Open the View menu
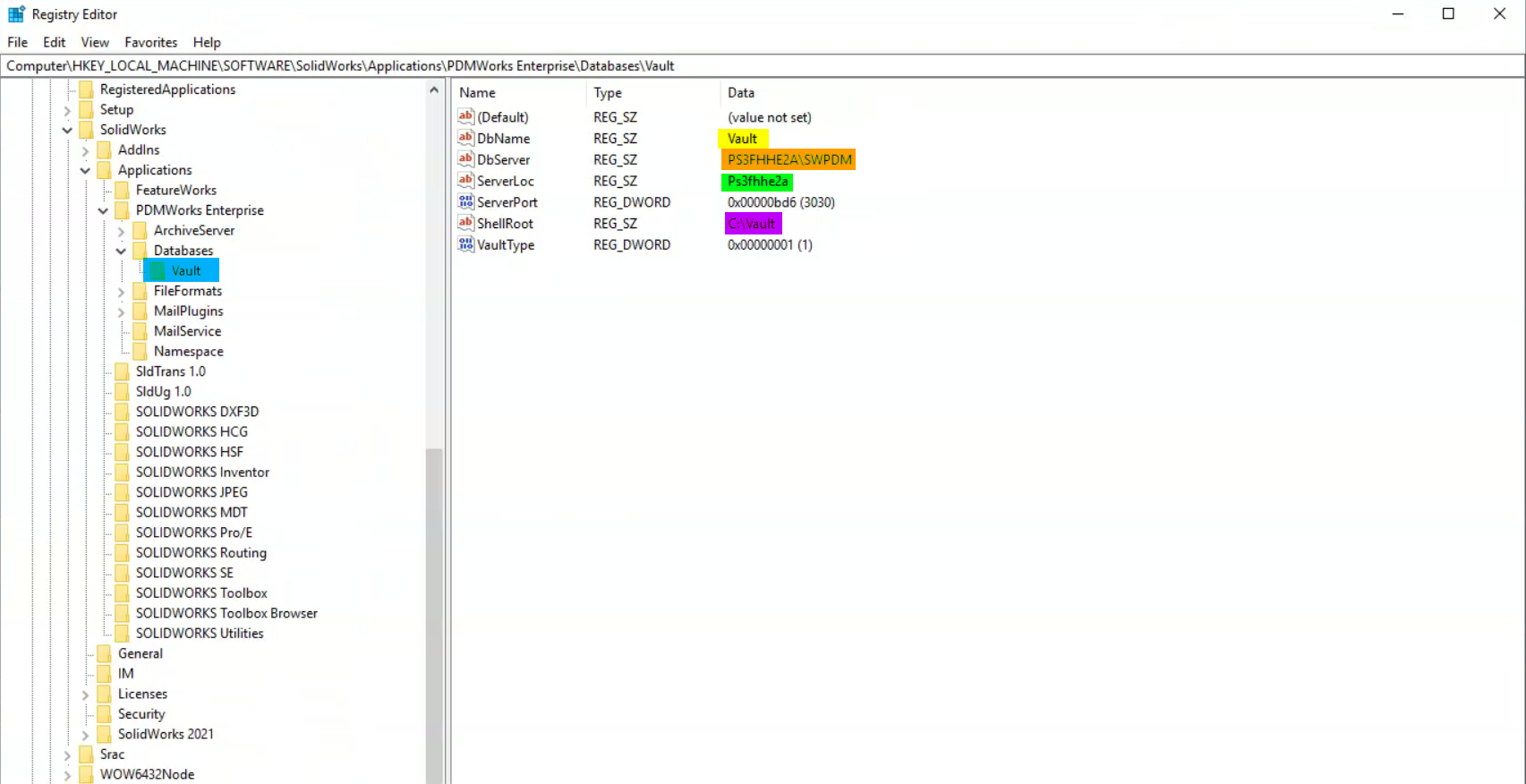Screen dimensions: 1526x784 point(95,42)
